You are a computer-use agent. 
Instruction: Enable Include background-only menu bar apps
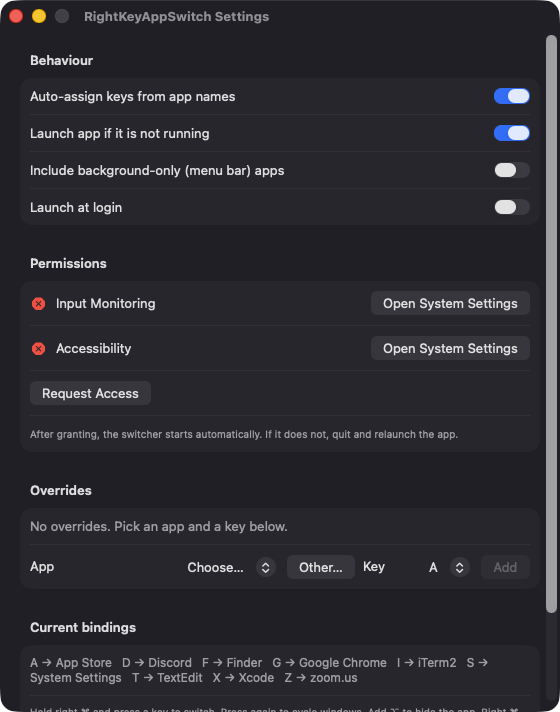coord(511,170)
